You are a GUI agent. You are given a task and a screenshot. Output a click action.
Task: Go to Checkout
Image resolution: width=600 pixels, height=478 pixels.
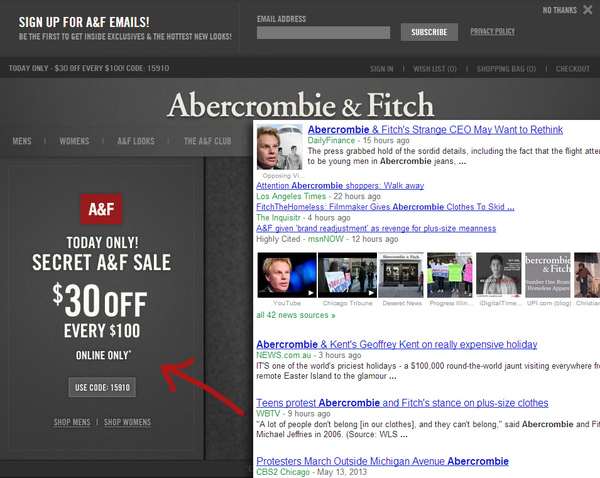coord(572,69)
